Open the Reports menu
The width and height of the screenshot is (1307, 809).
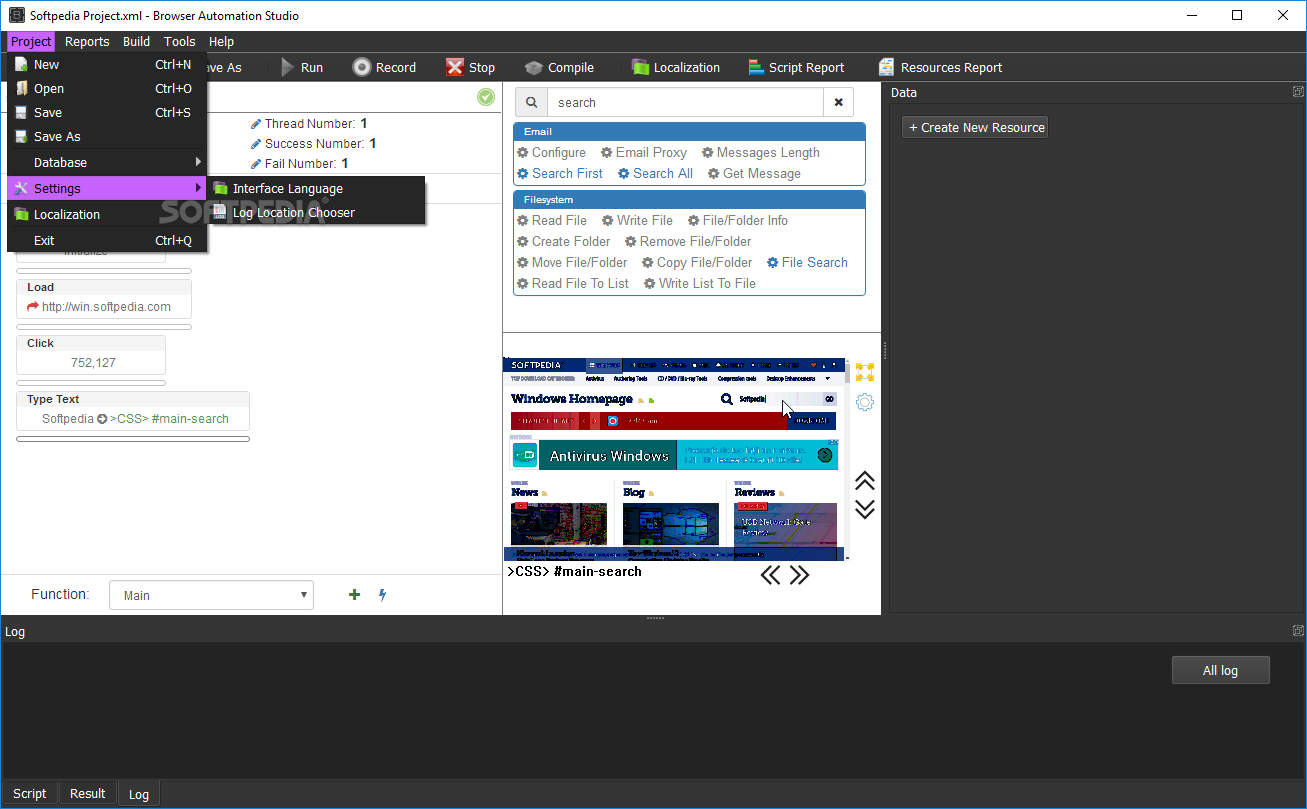(x=87, y=42)
